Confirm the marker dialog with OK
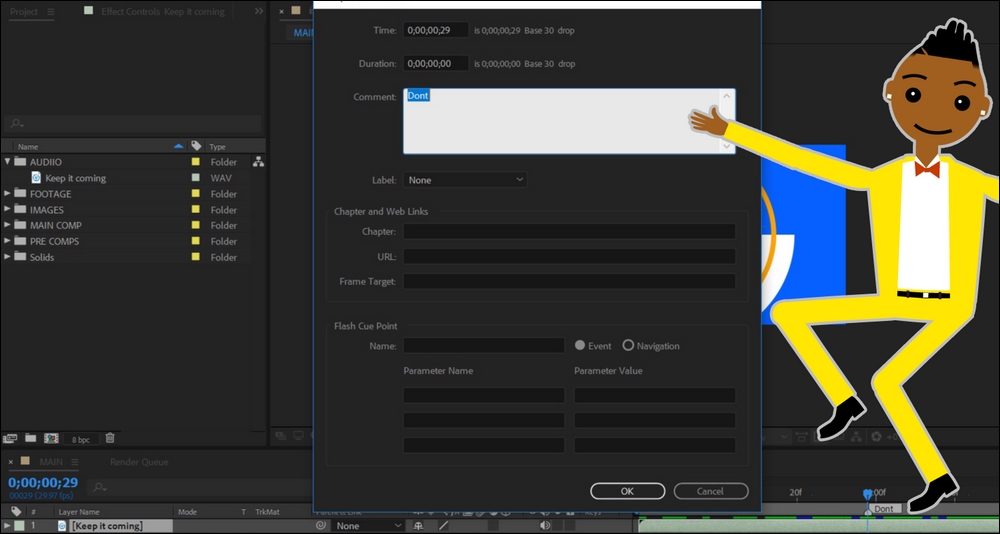Screen dimensions: 1000x534 point(628,491)
